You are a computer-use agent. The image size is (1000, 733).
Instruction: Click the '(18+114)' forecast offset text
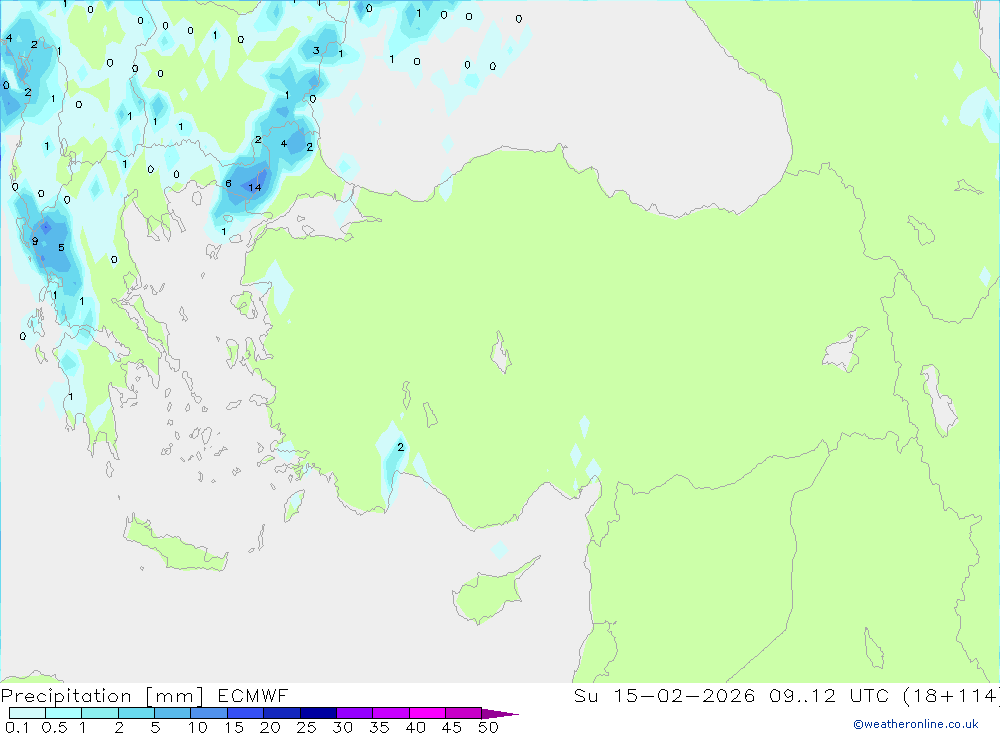pyautogui.click(x=952, y=695)
